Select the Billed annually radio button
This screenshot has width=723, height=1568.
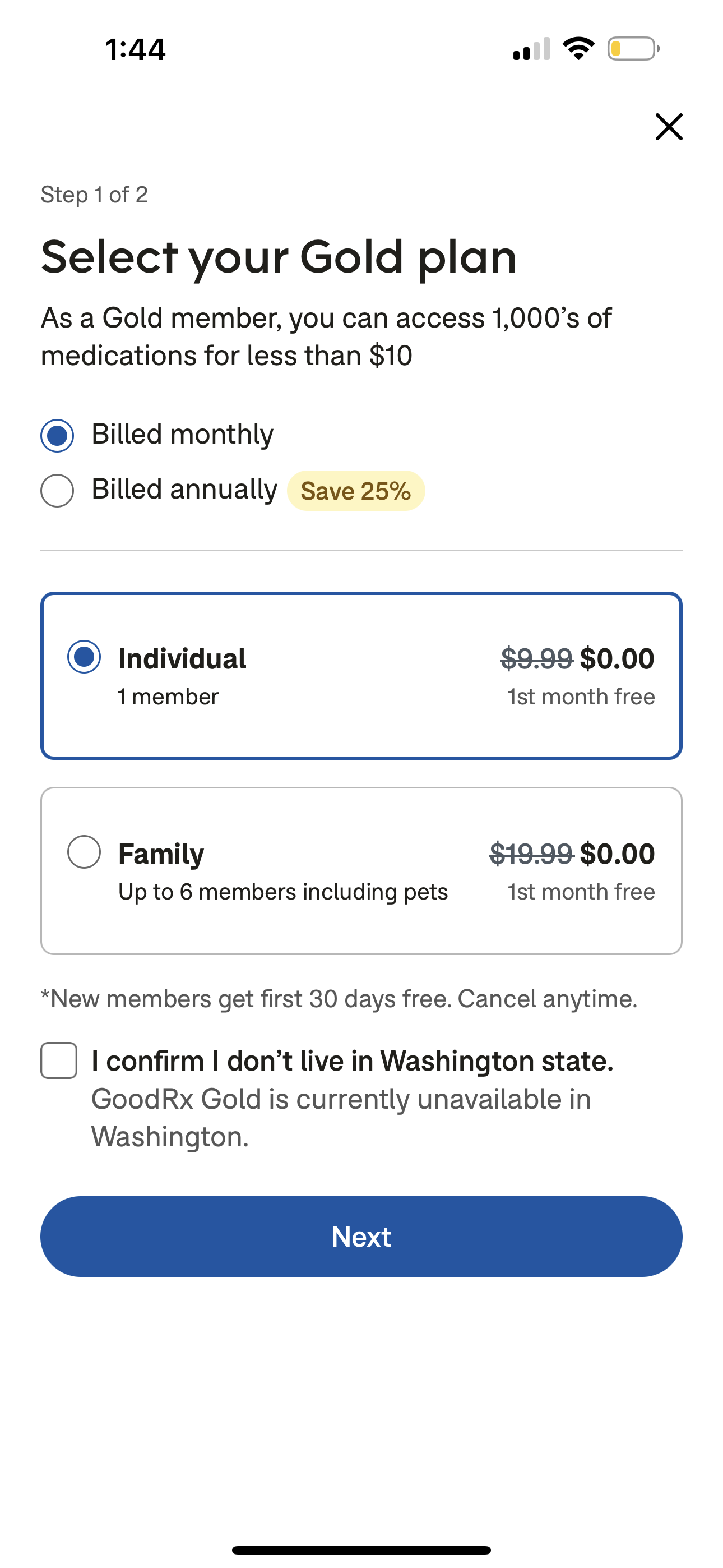(57, 490)
